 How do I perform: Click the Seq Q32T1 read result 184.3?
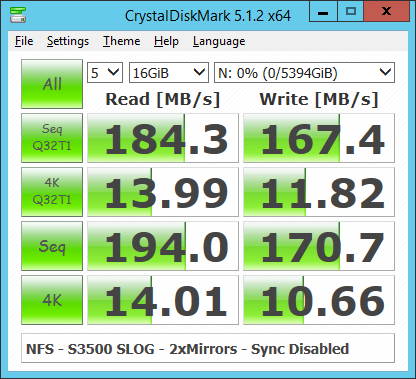pyautogui.click(x=163, y=138)
